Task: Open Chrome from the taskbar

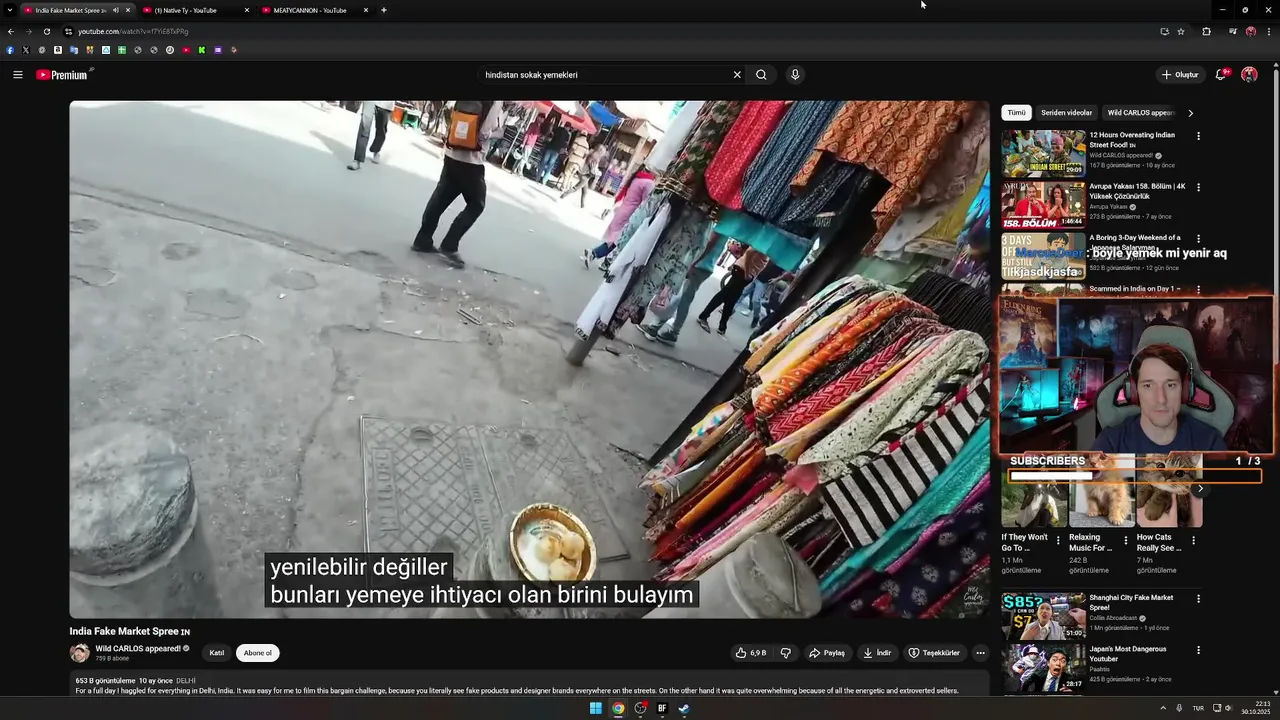Action: click(x=618, y=708)
